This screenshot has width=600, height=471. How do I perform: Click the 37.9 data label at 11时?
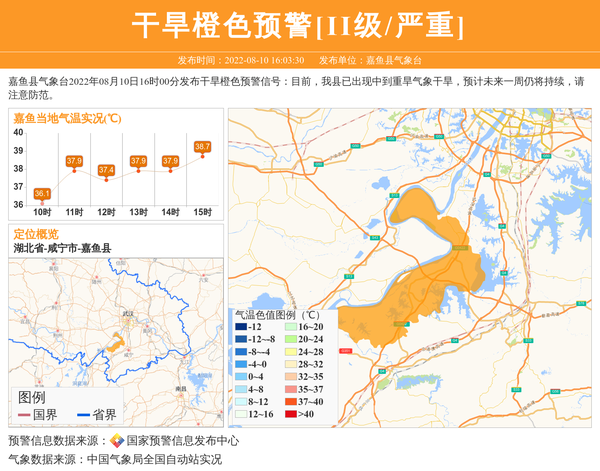[74, 161]
